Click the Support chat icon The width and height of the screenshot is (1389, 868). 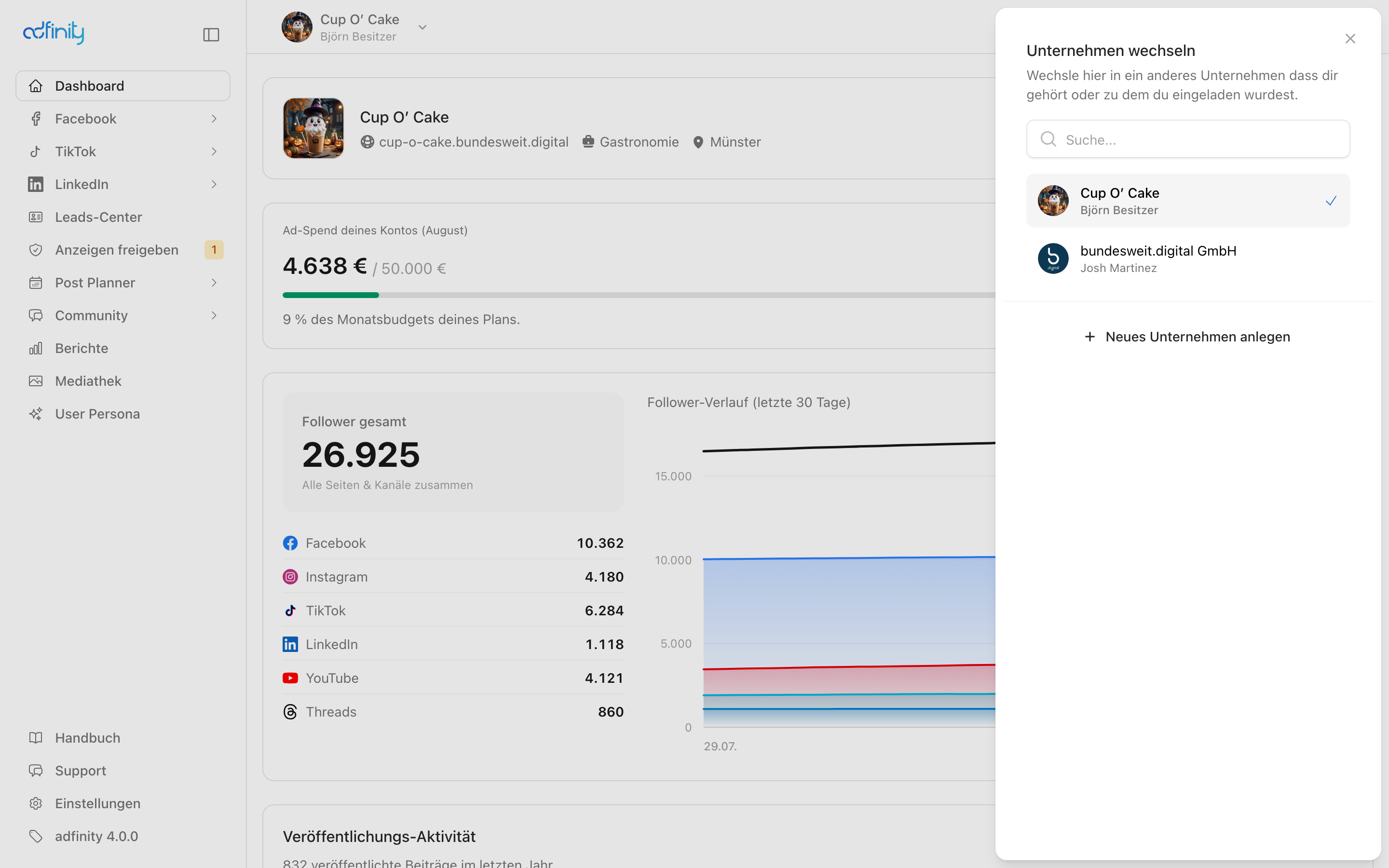(36, 771)
